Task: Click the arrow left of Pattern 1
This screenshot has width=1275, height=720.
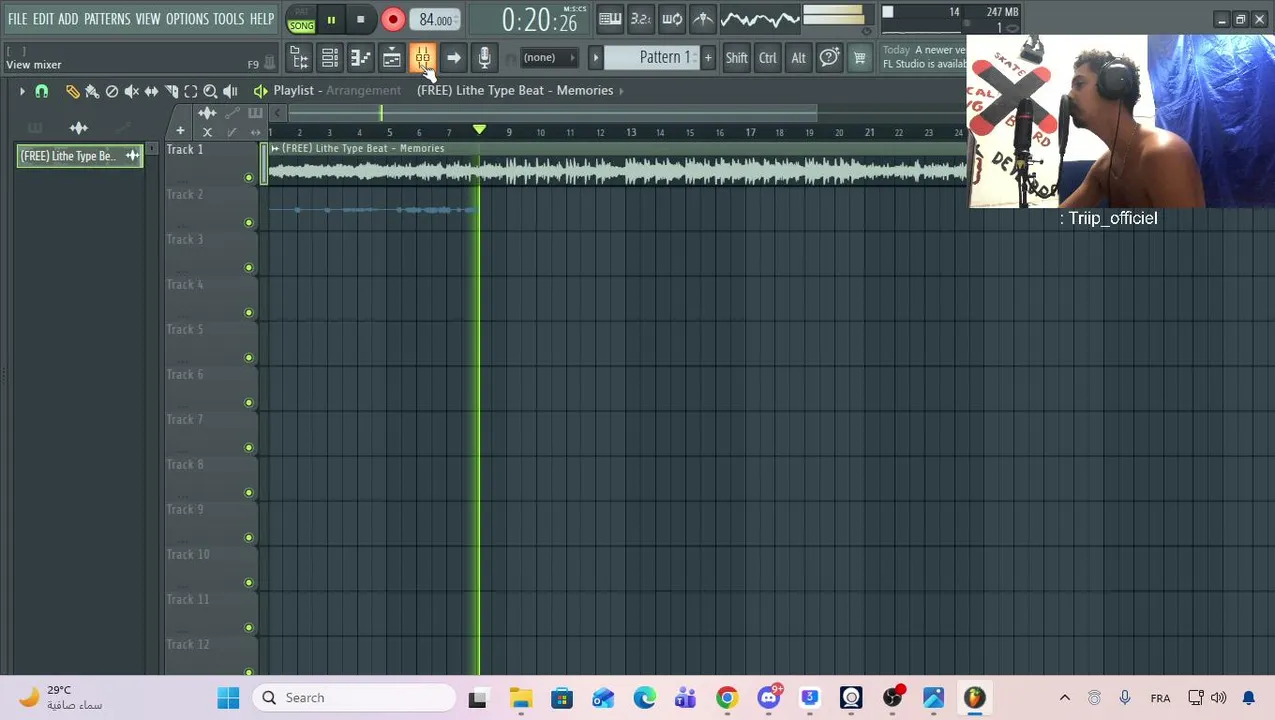Action: (596, 58)
